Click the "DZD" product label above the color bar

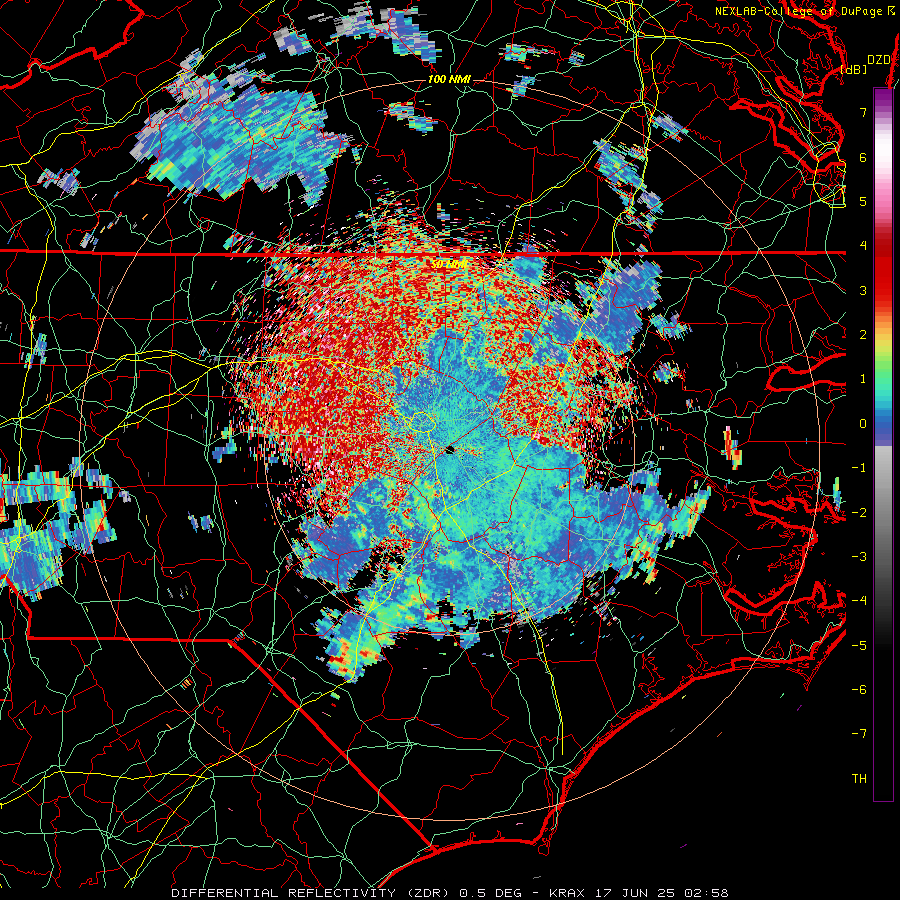click(878, 60)
